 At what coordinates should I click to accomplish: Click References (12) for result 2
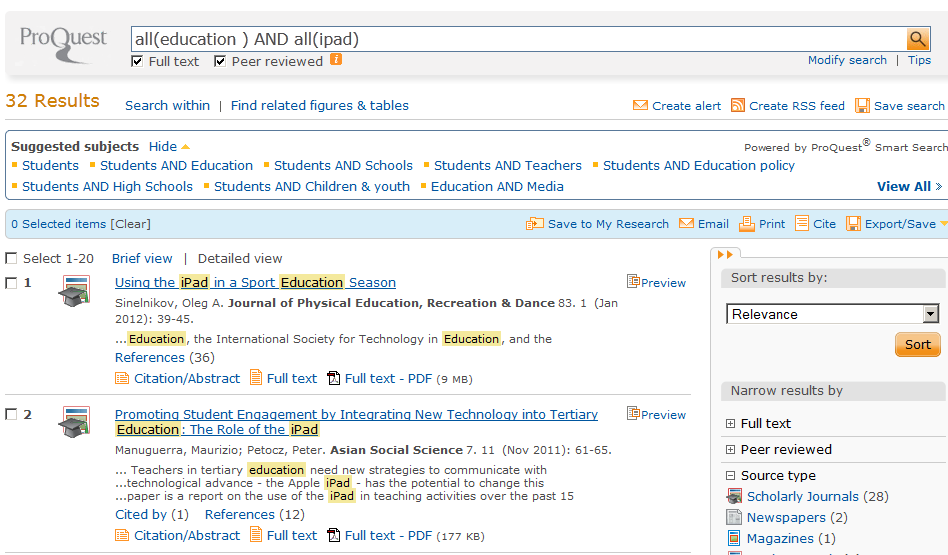[255, 514]
